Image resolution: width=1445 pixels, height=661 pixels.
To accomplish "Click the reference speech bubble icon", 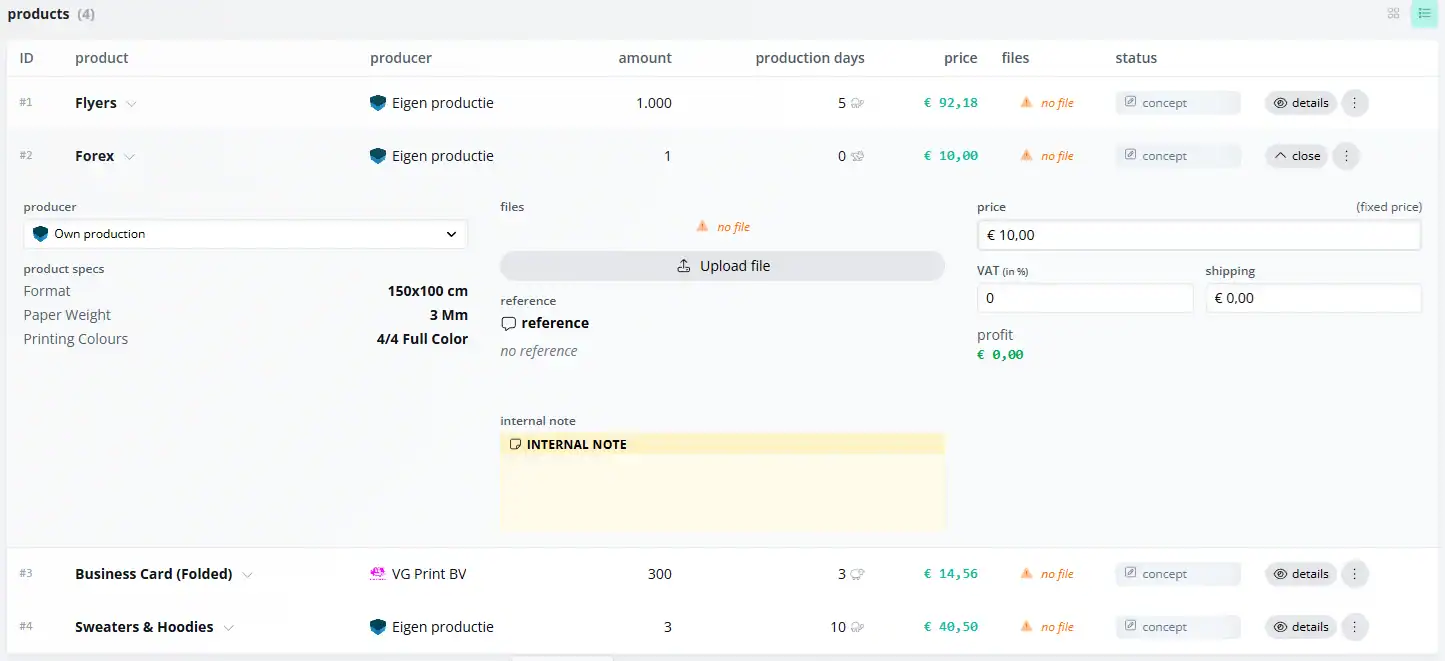I will click(509, 324).
